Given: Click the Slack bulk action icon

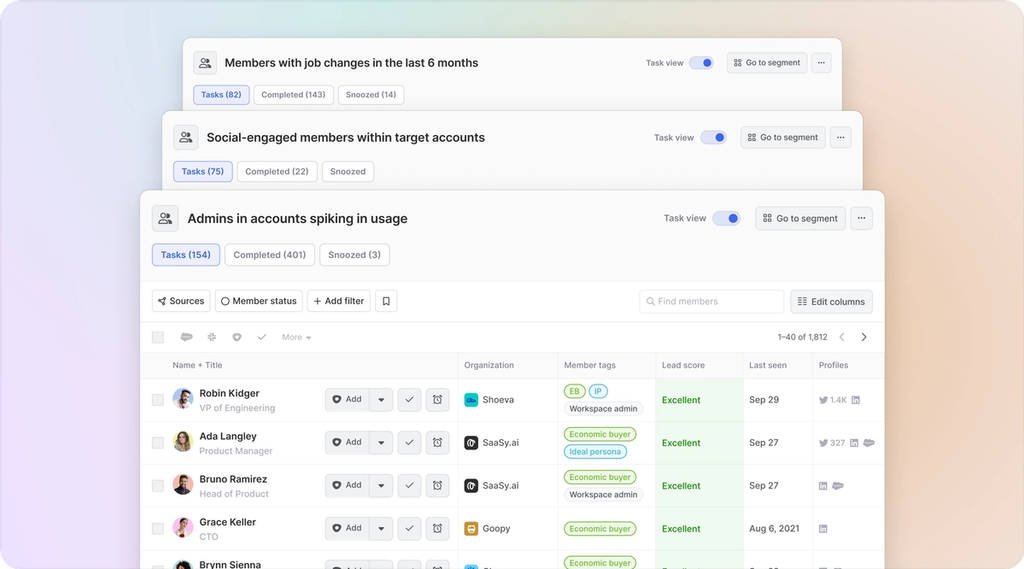Looking at the screenshot, I should [x=212, y=337].
